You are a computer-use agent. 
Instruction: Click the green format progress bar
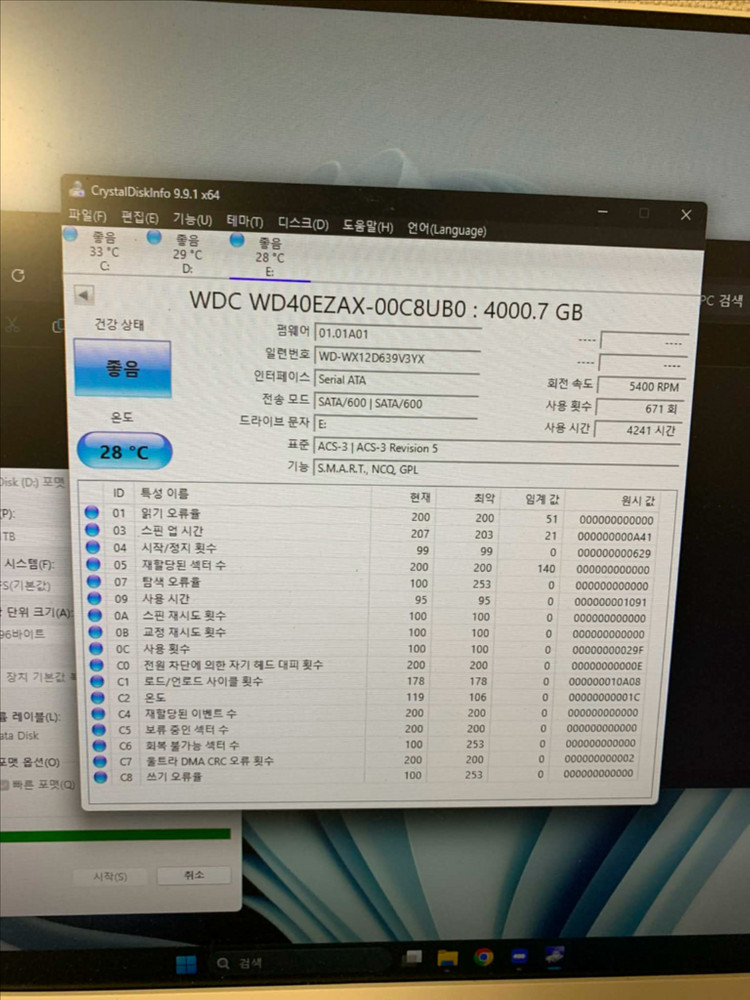pos(115,835)
